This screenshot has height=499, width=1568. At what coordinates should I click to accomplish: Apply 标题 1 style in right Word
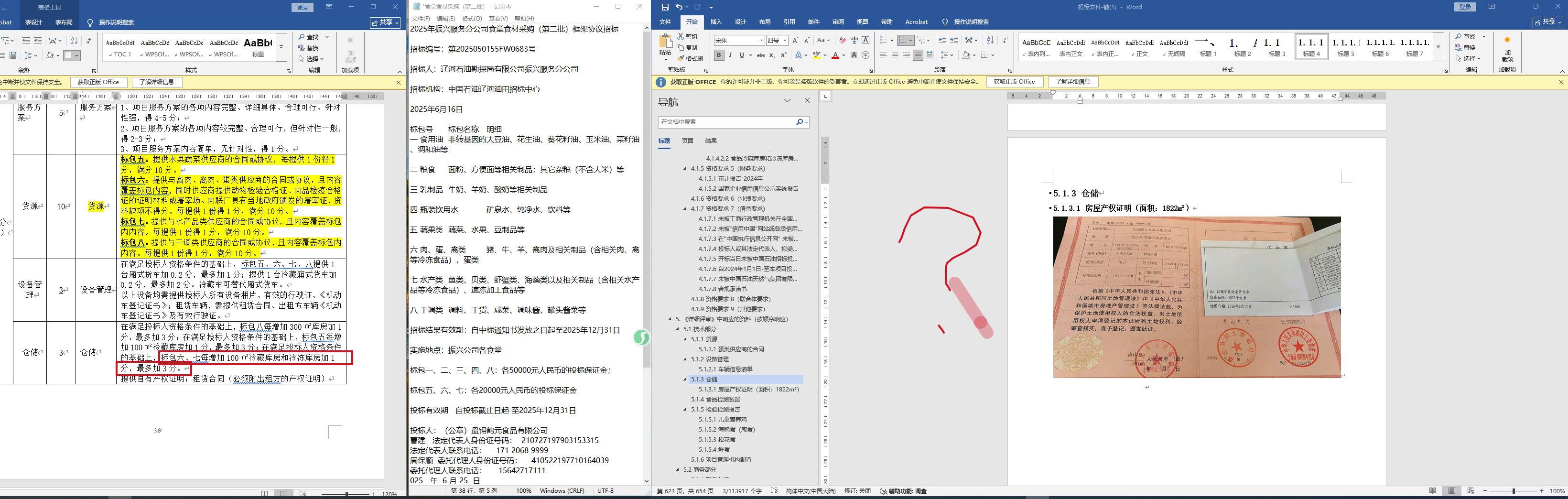point(1208,47)
